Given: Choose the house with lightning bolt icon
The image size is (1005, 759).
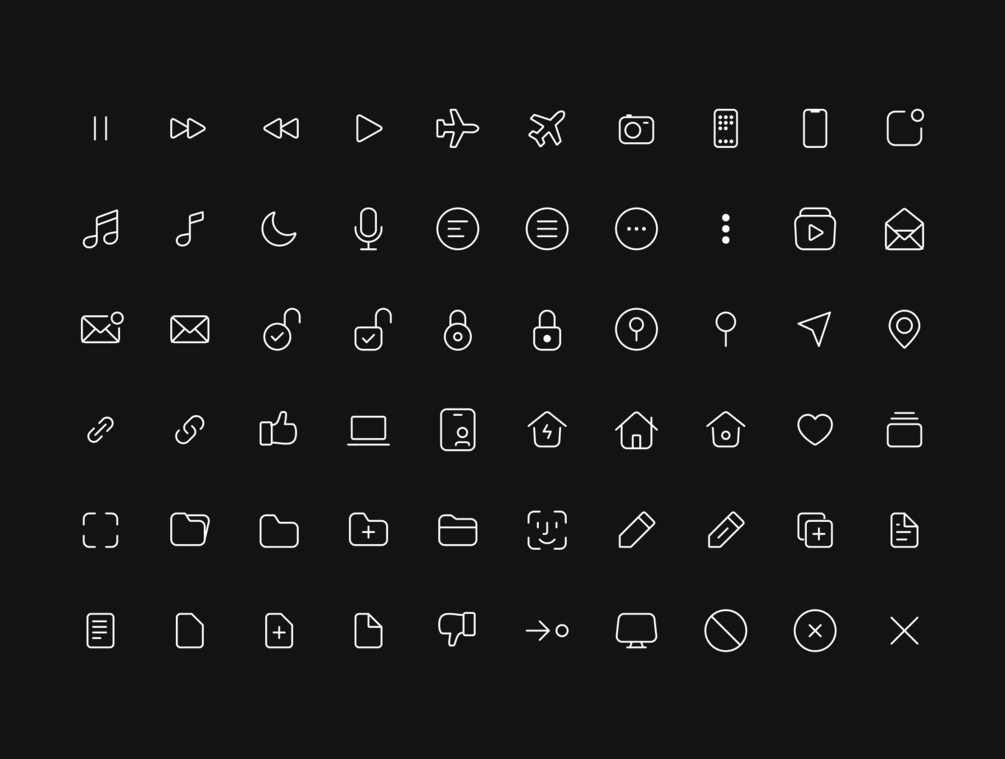Looking at the screenshot, I should click(x=547, y=430).
